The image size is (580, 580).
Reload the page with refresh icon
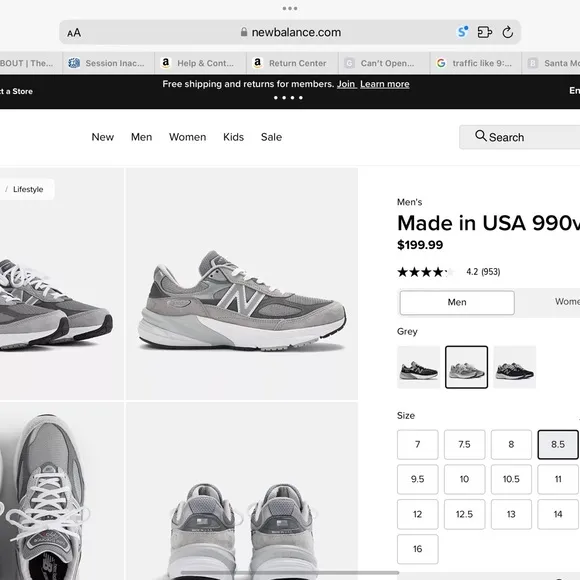click(x=508, y=32)
